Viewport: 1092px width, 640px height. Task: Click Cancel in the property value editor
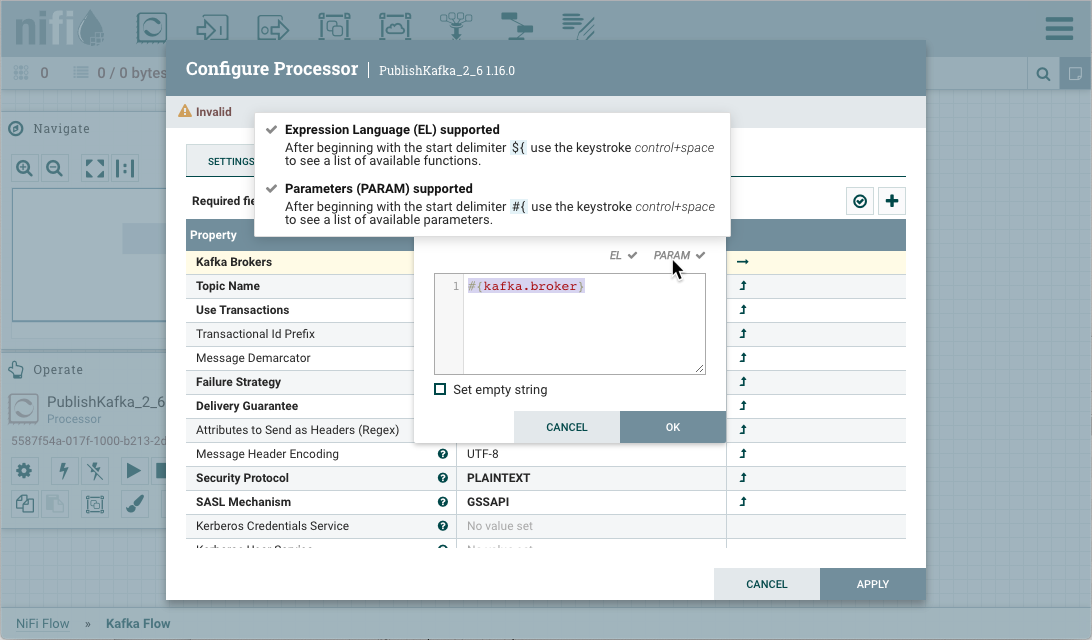coord(566,427)
